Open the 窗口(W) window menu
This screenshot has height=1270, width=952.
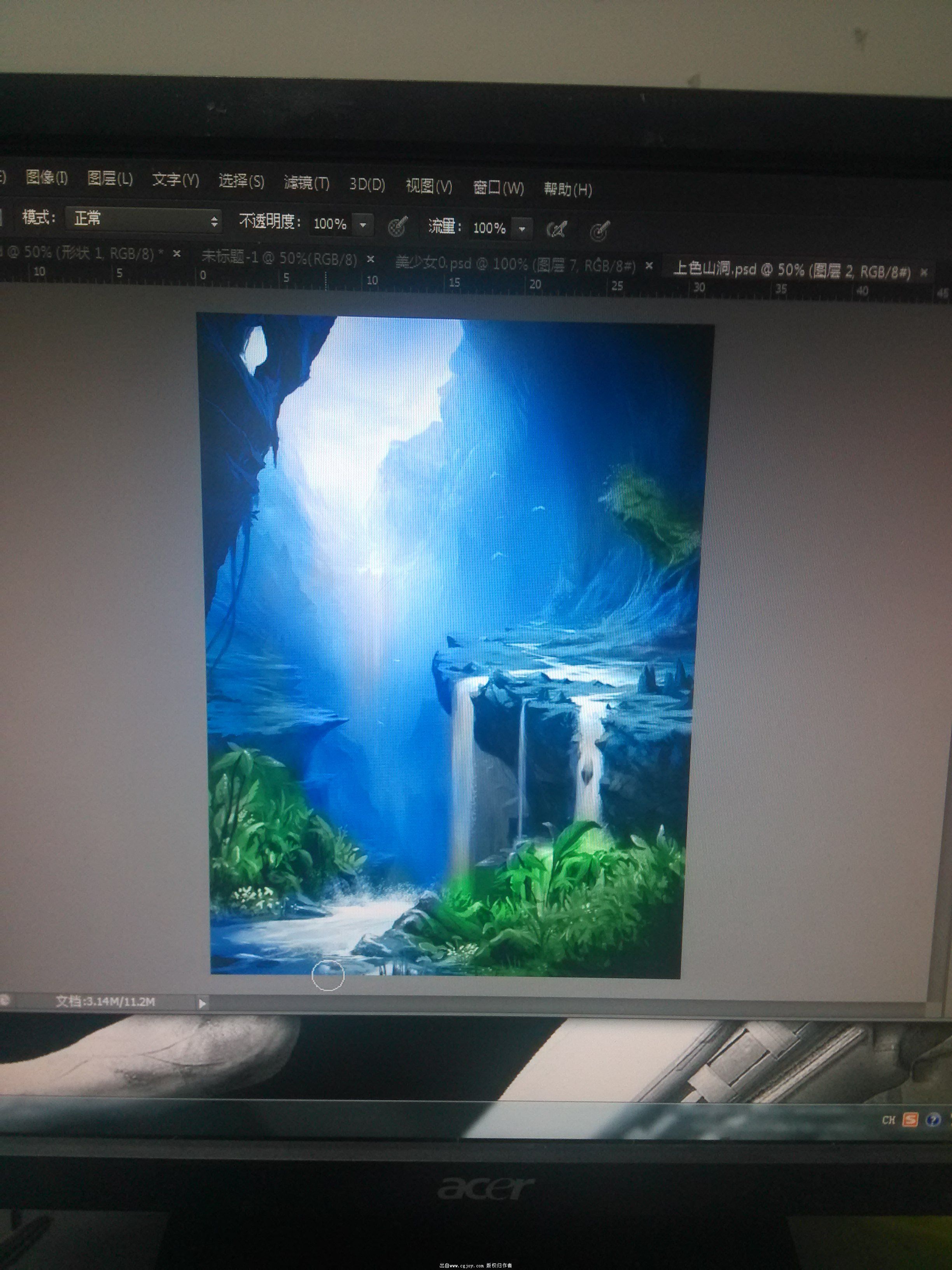click(498, 188)
